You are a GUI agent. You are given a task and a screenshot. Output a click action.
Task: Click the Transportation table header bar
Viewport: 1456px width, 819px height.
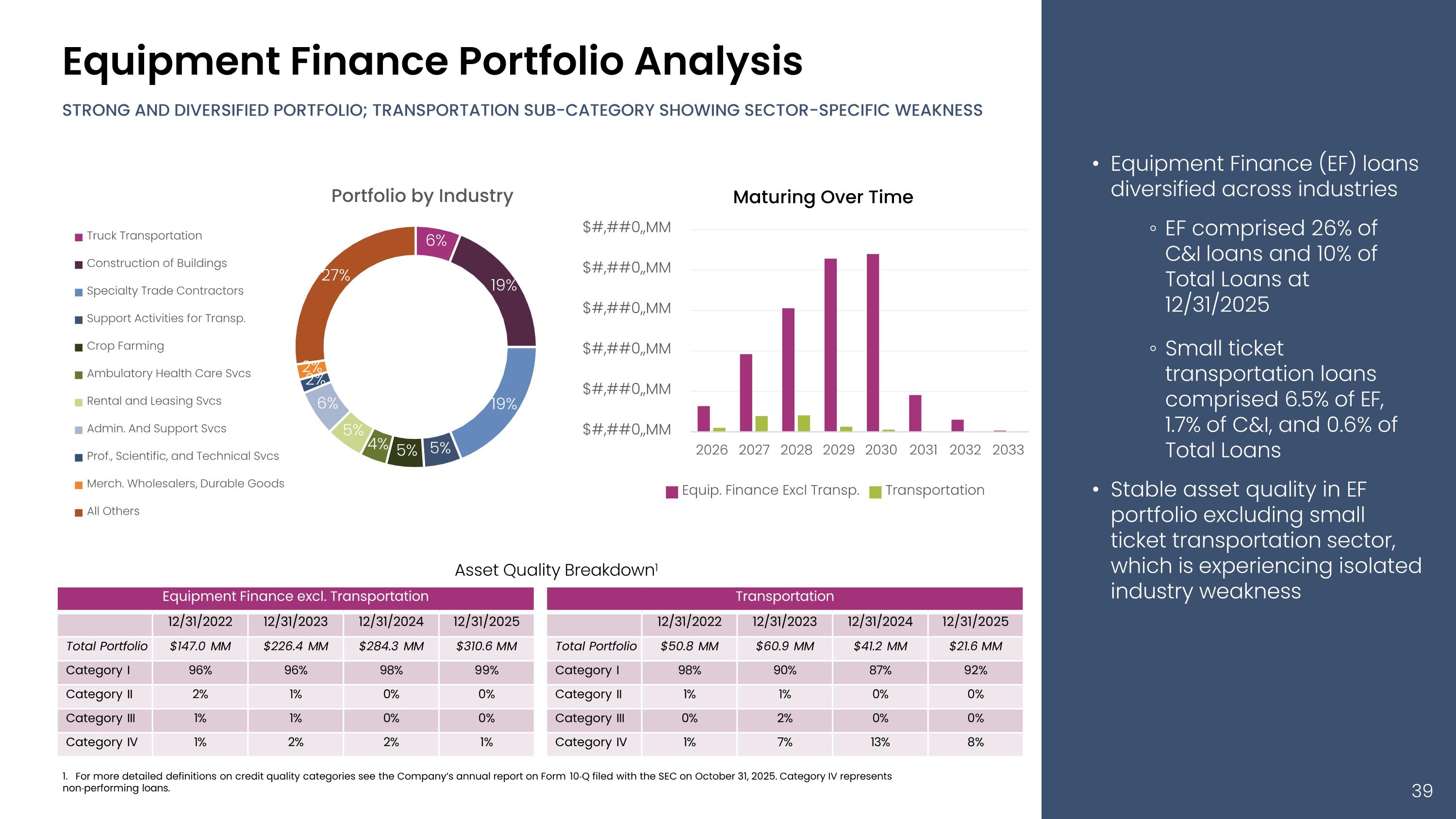tap(784, 597)
